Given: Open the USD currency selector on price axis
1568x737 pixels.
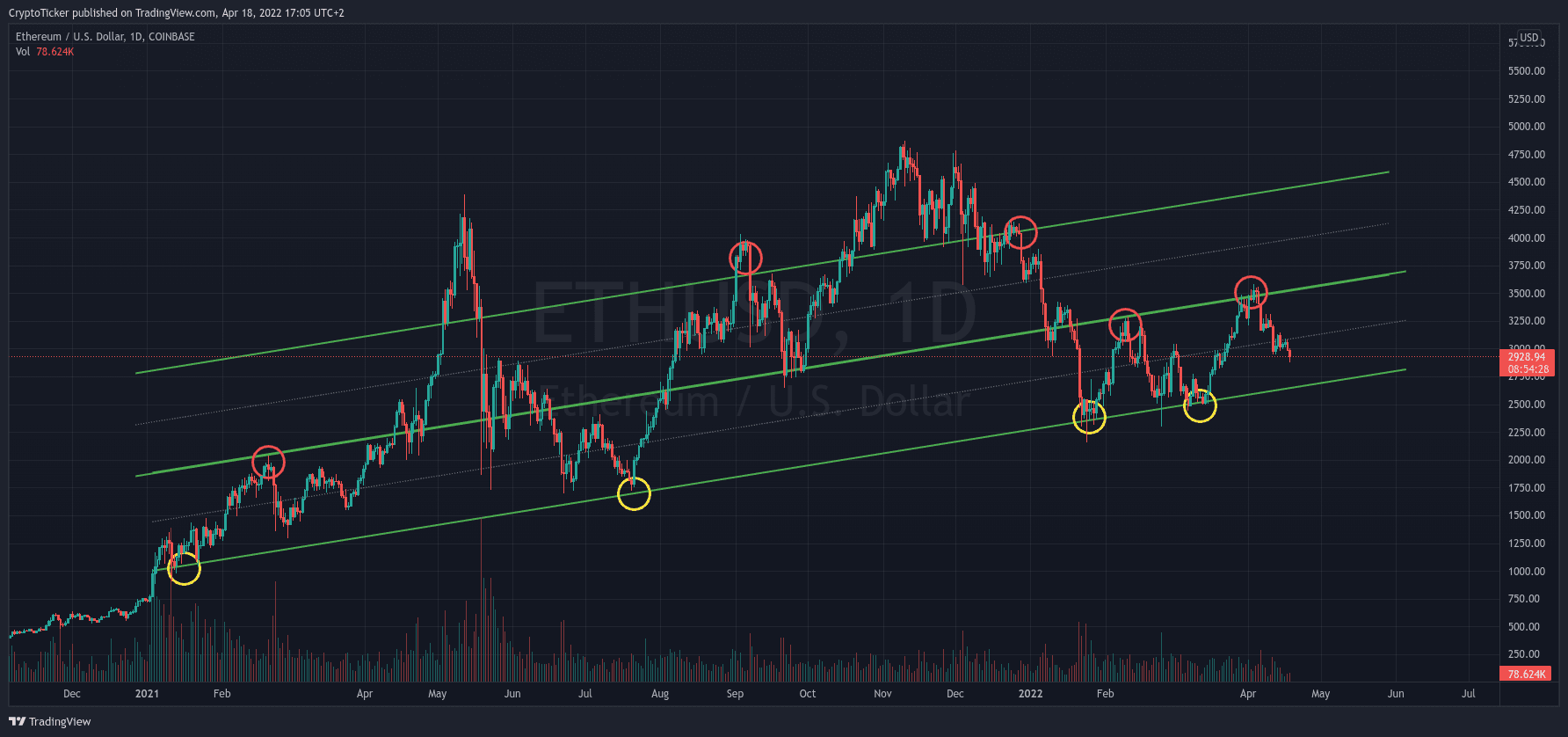Looking at the screenshot, I should [x=1529, y=38].
